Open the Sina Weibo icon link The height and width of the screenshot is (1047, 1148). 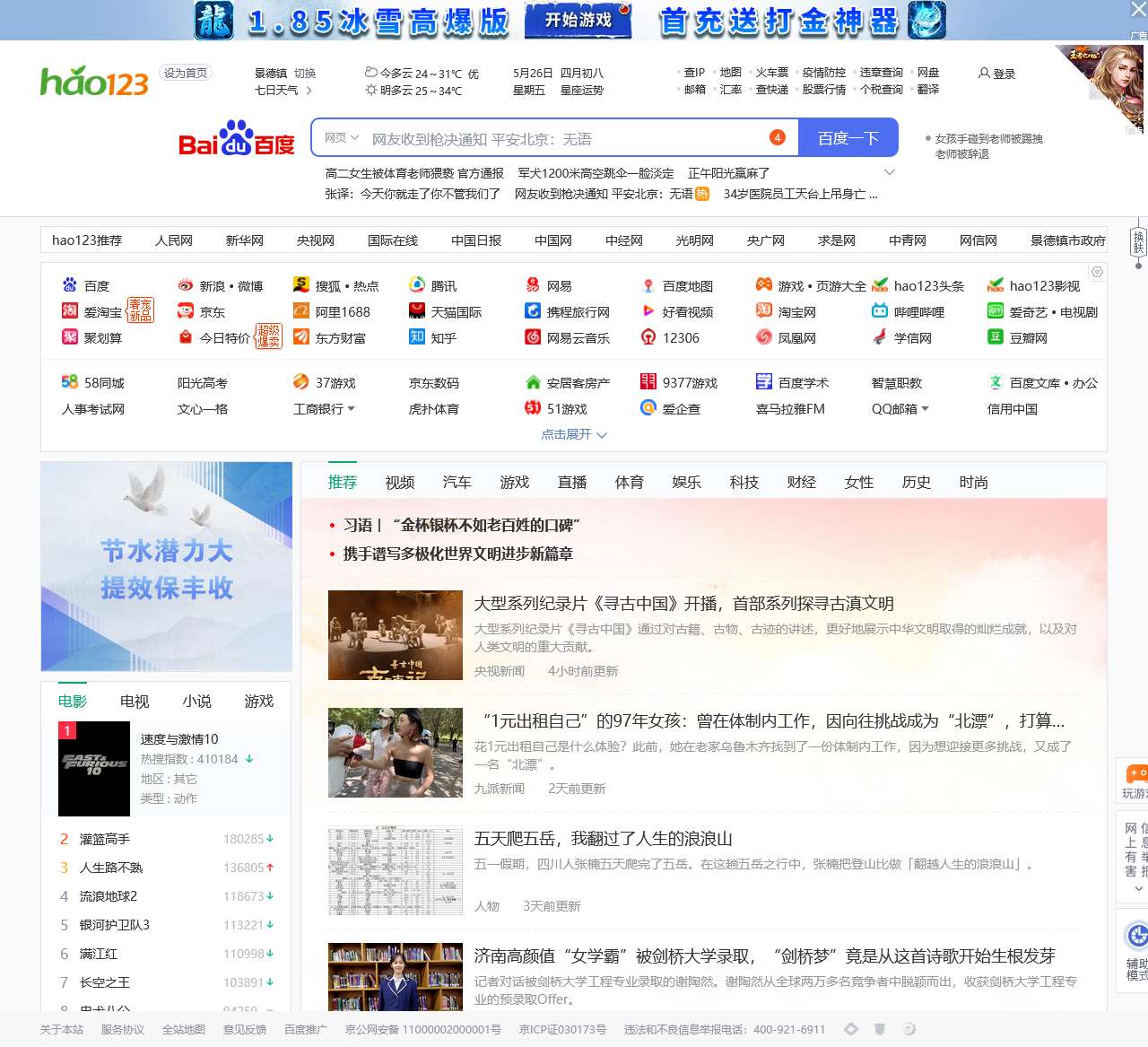185,285
